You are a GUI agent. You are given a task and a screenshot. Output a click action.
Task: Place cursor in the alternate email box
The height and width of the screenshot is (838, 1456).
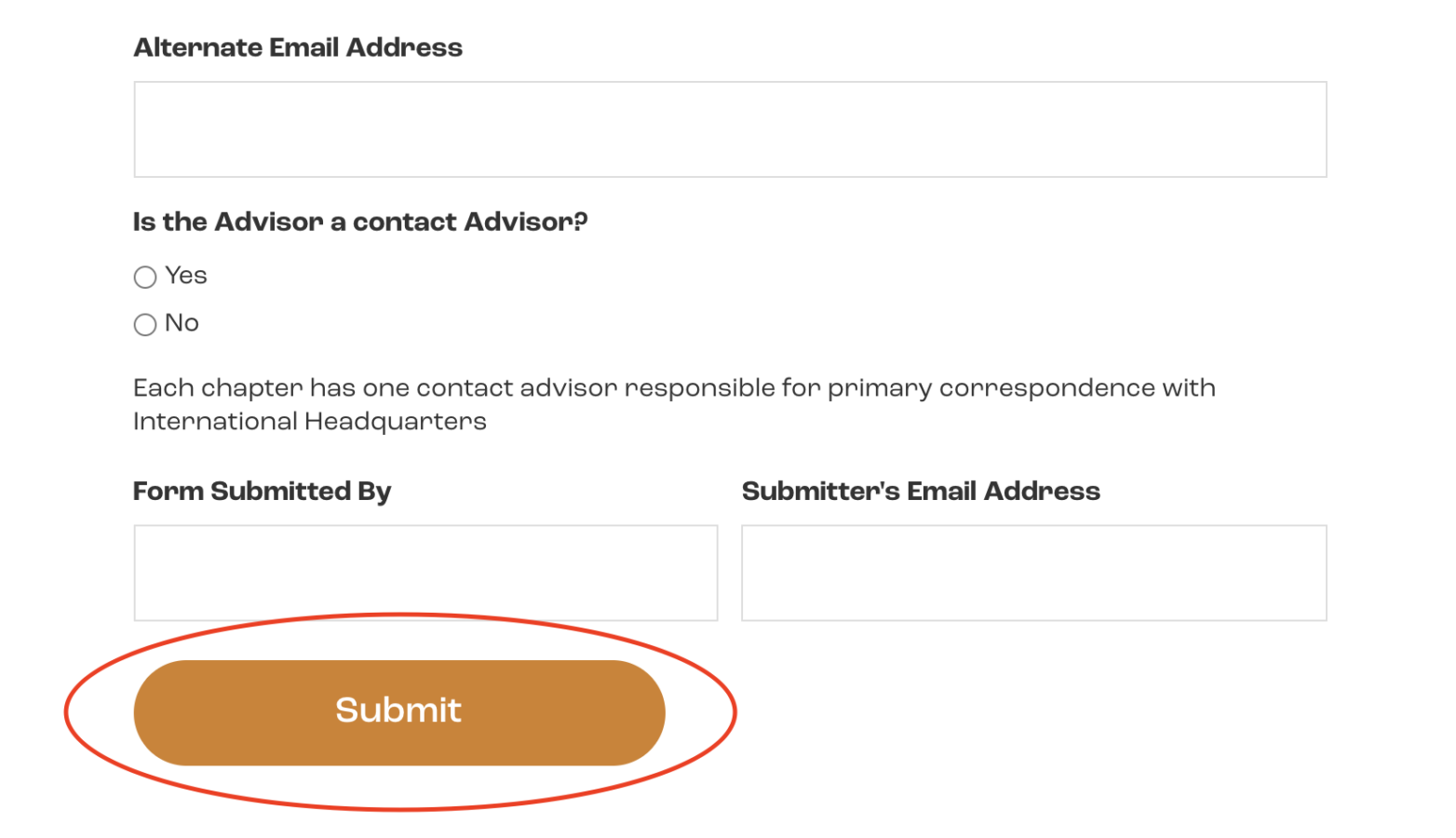pos(730,129)
